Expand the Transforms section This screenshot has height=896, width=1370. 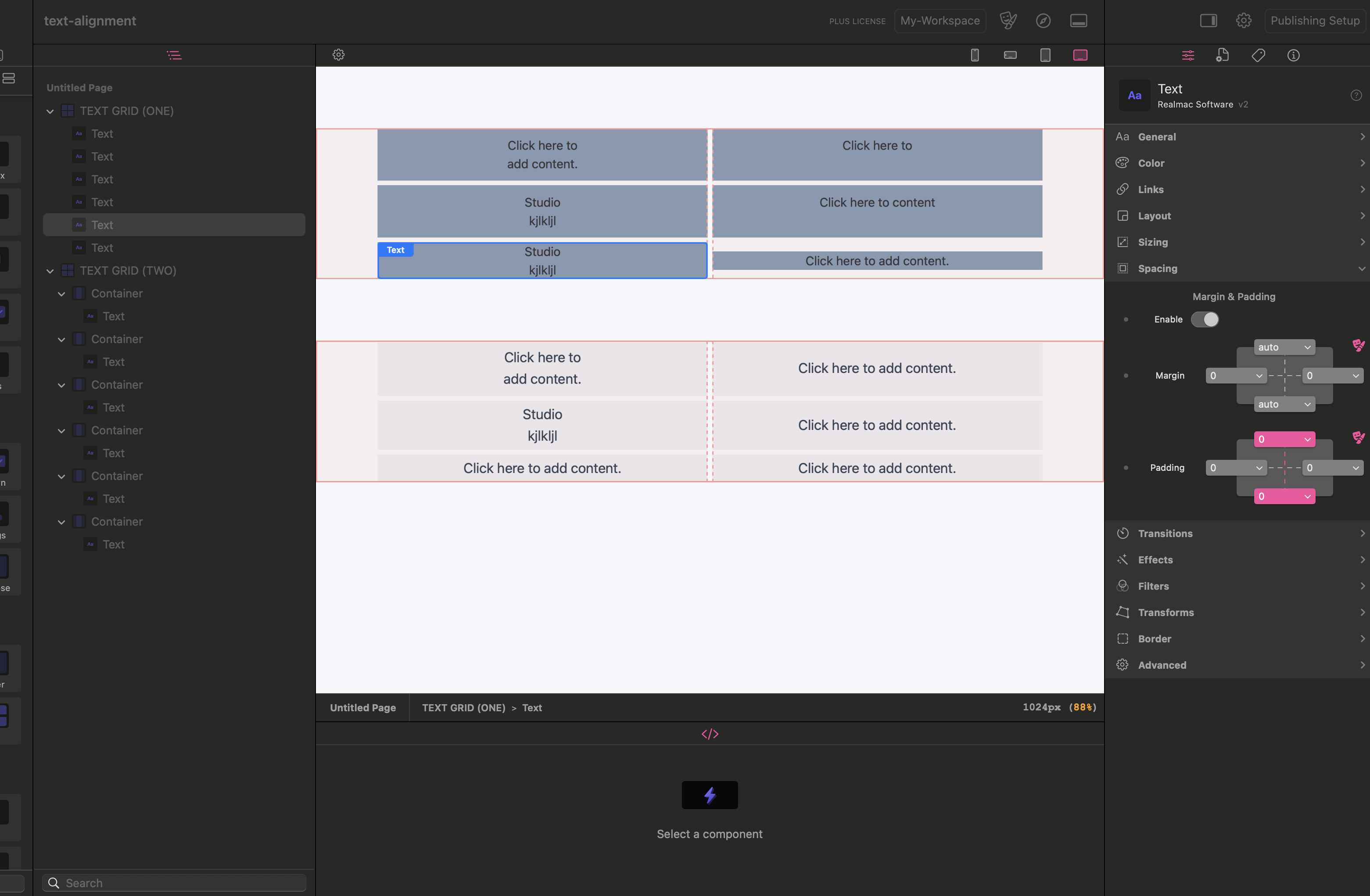click(x=1237, y=612)
